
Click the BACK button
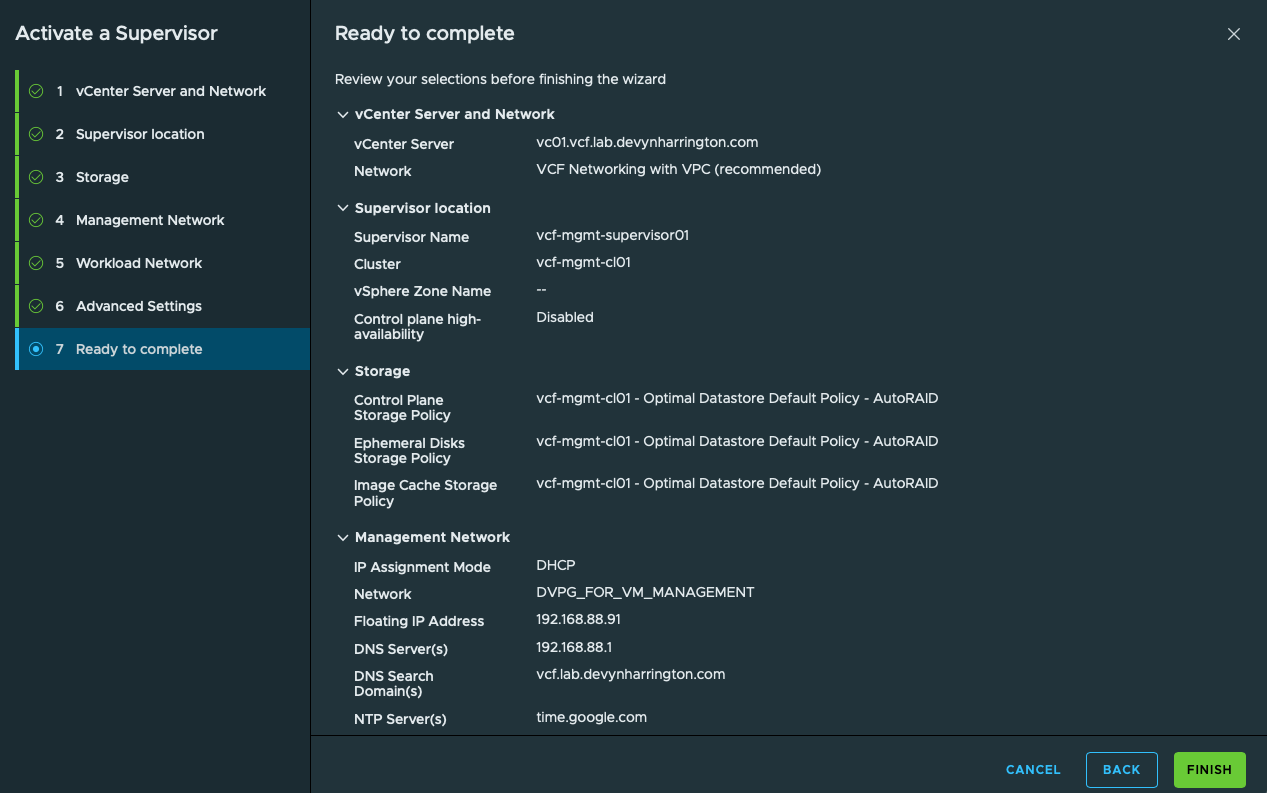point(1121,770)
